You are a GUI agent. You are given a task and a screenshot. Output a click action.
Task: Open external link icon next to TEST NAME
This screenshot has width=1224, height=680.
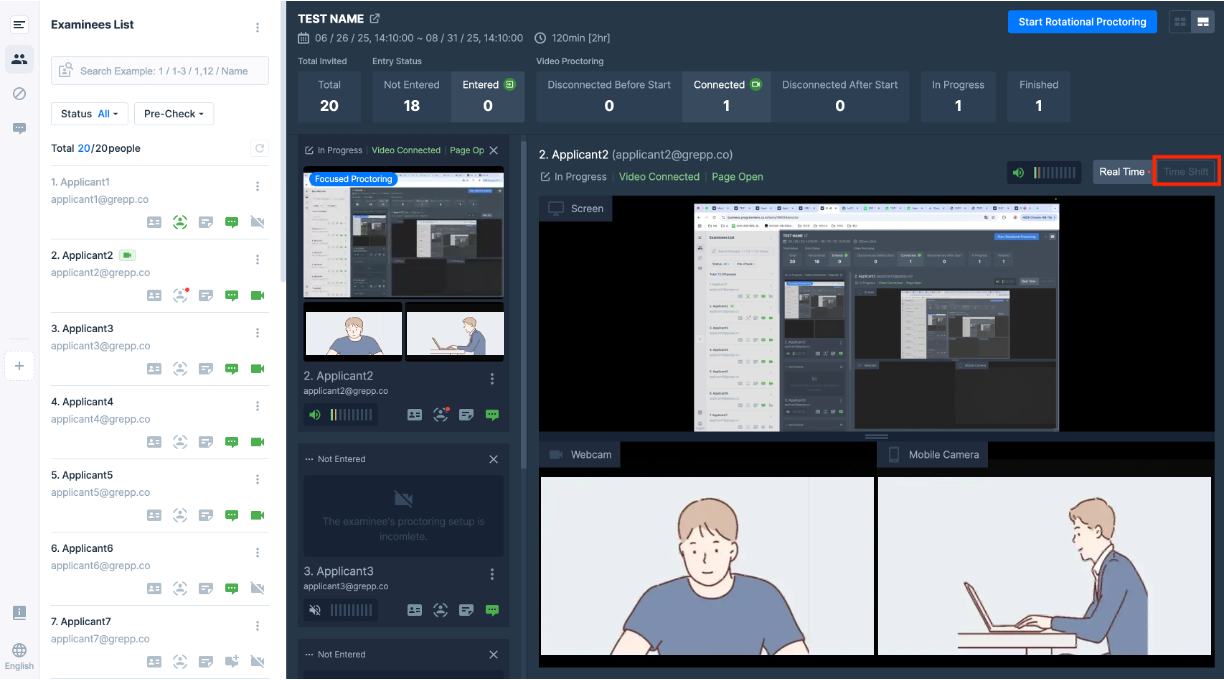pos(375,19)
